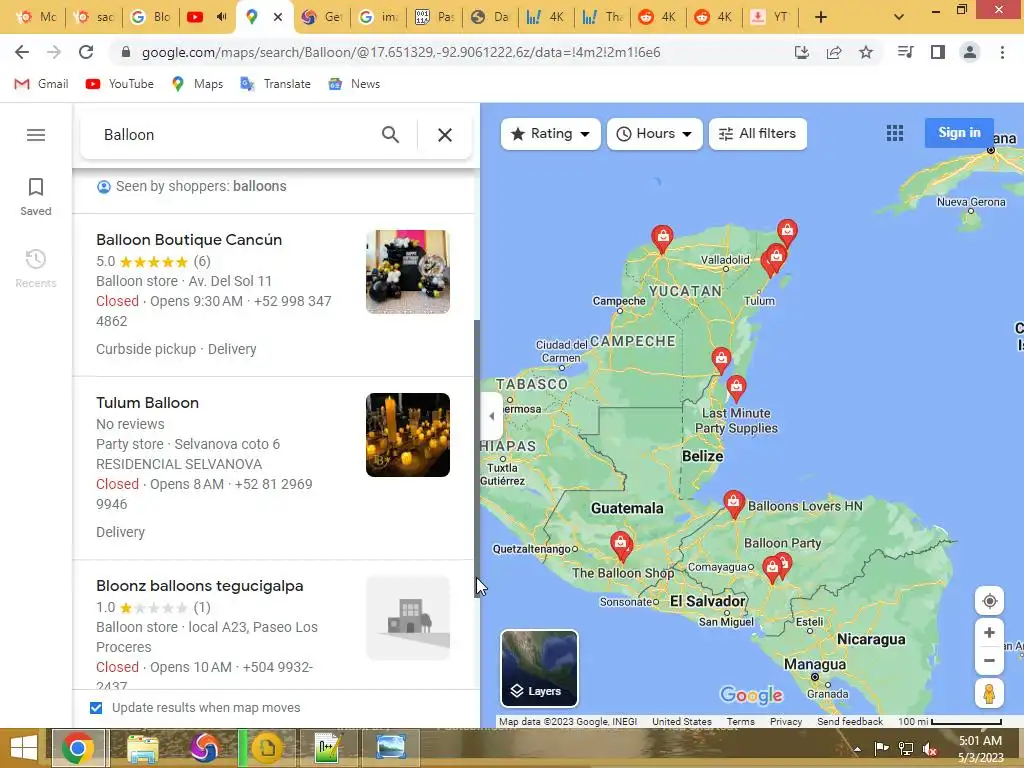The height and width of the screenshot is (768, 1024).
Task: Click the browser address bar URL
Action: [401, 52]
